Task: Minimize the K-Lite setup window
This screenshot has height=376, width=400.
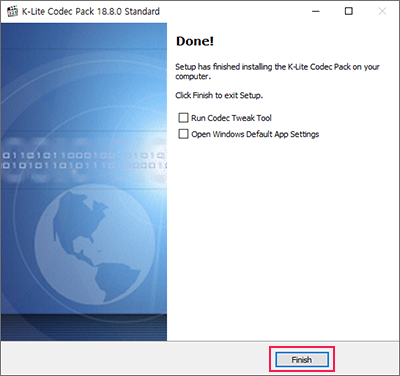Action: click(316, 11)
